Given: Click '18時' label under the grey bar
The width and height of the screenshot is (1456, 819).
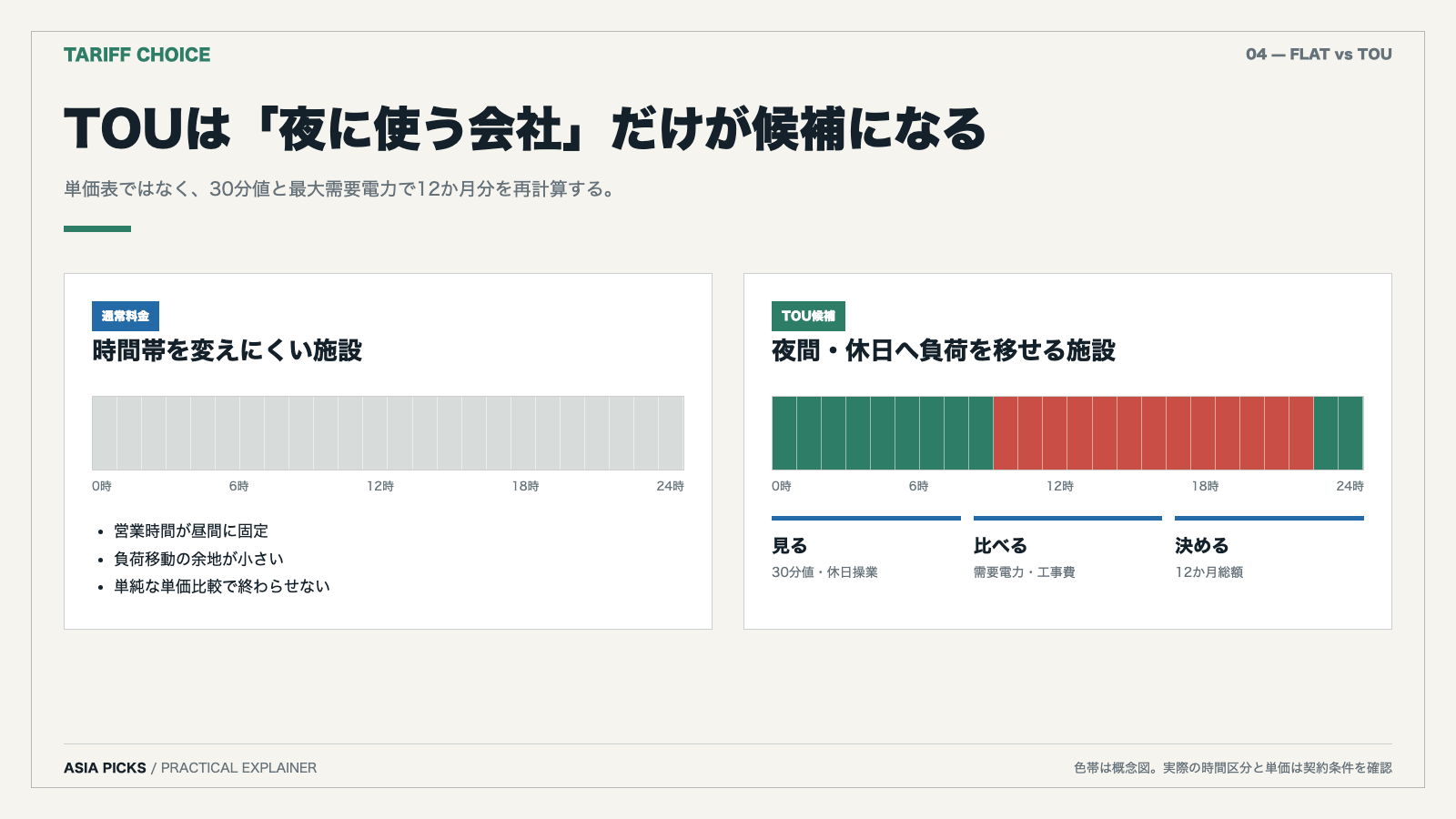Looking at the screenshot, I should [x=525, y=486].
